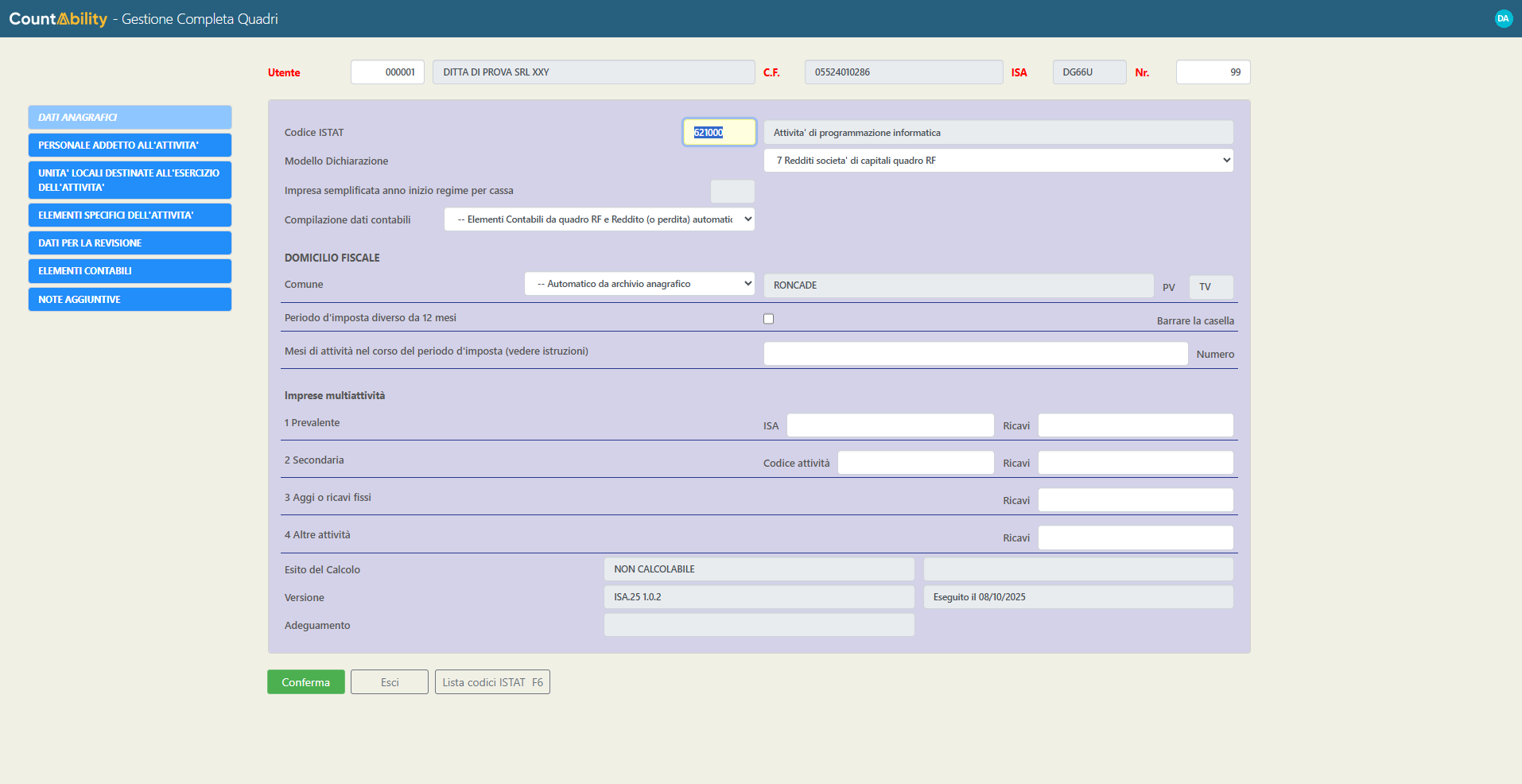Click the Codice ISTAT input field
The image size is (1522, 784).
[x=719, y=133]
